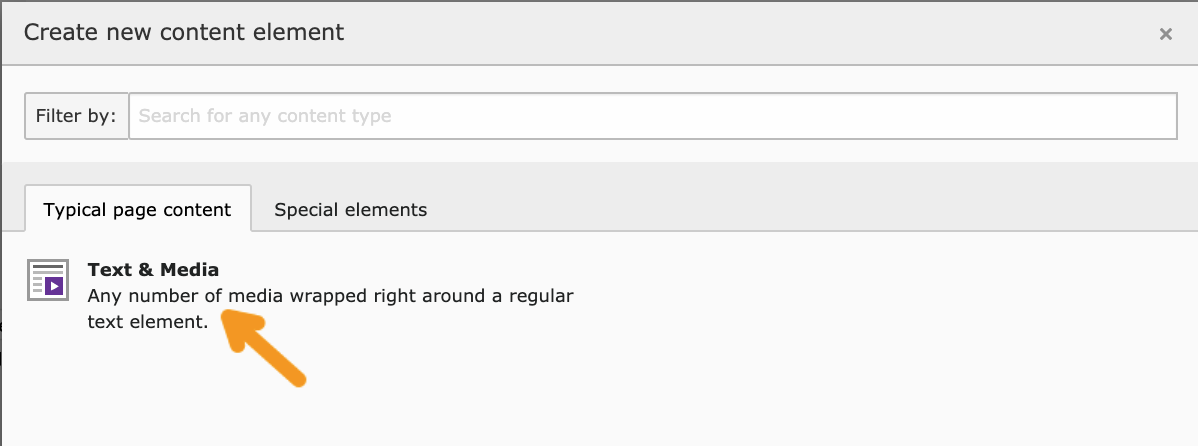1198x446 pixels.
Task: Show Typical page content elements
Action: point(137,210)
